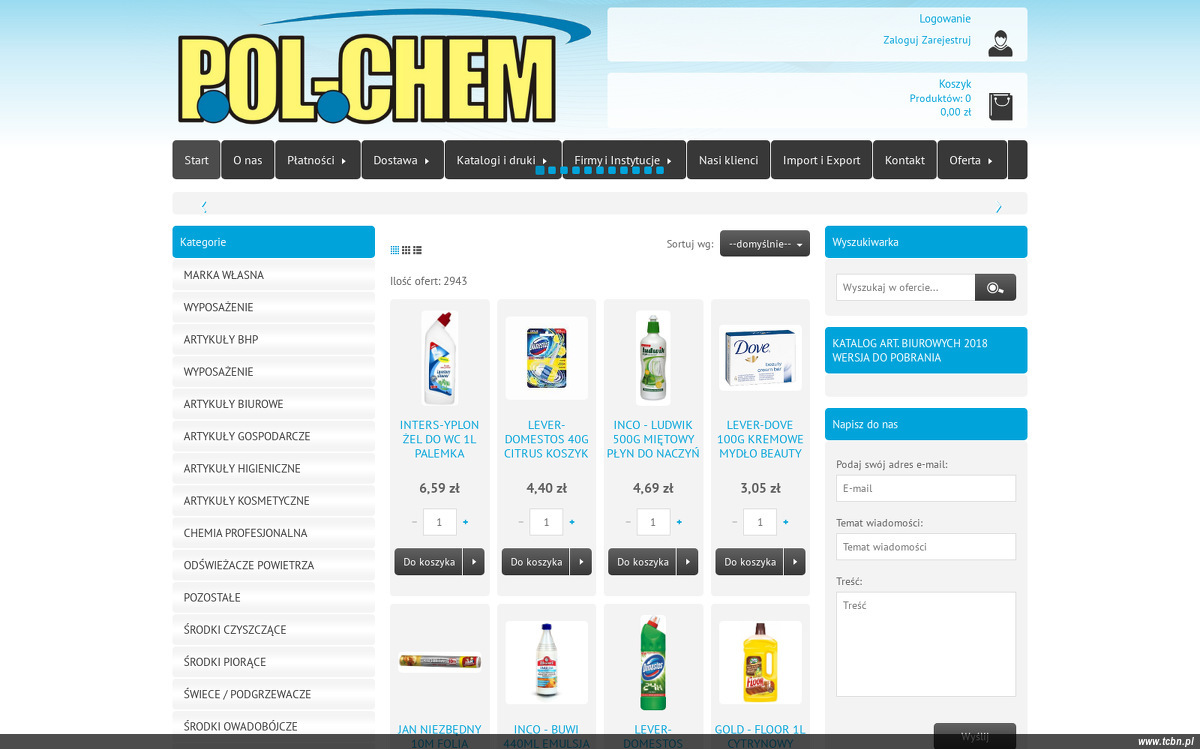
Task: Switch to the list view icon
Action: [417, 250]
